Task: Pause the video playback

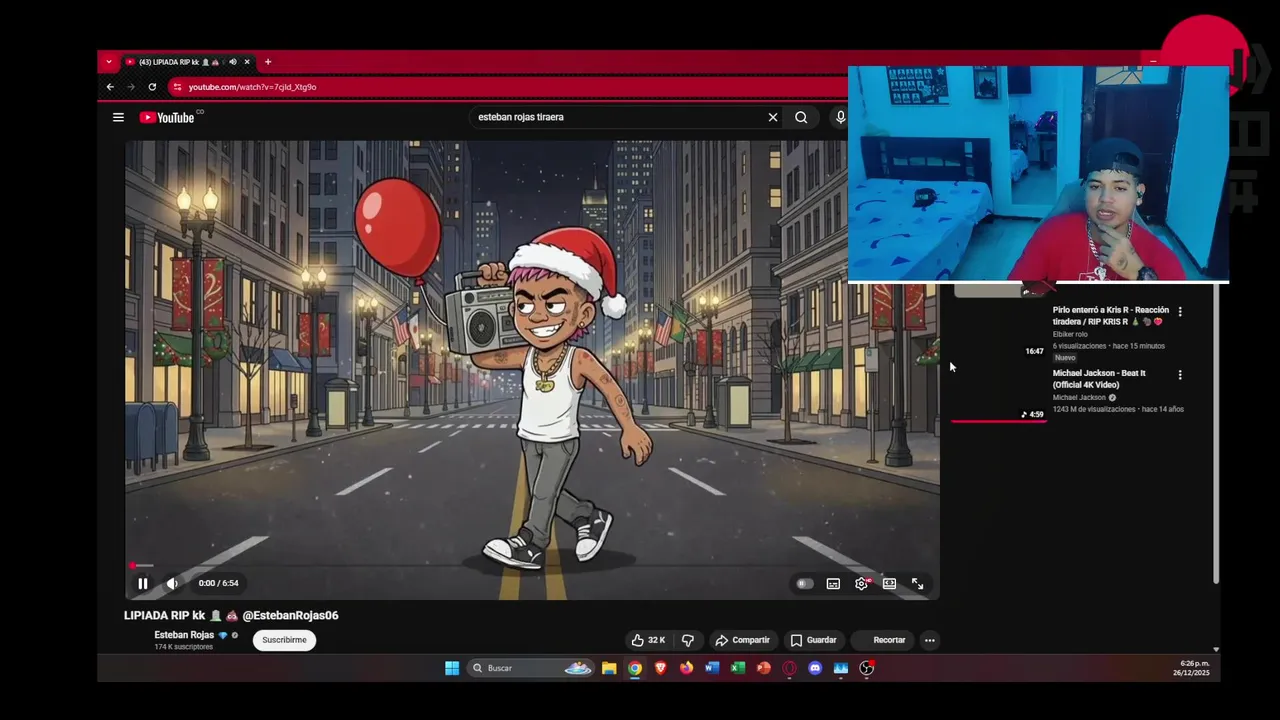Action: (x=143, y=583)
